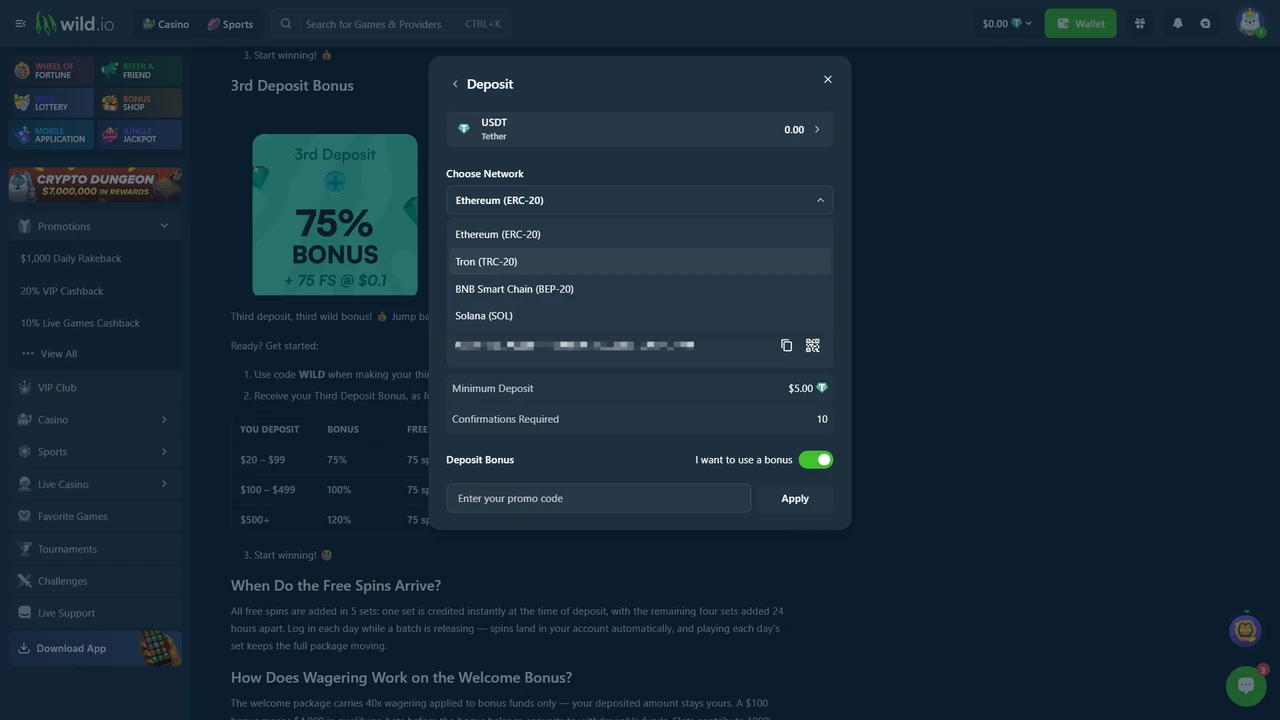Focus the Search for Games & Providers box

pos(392,24)
